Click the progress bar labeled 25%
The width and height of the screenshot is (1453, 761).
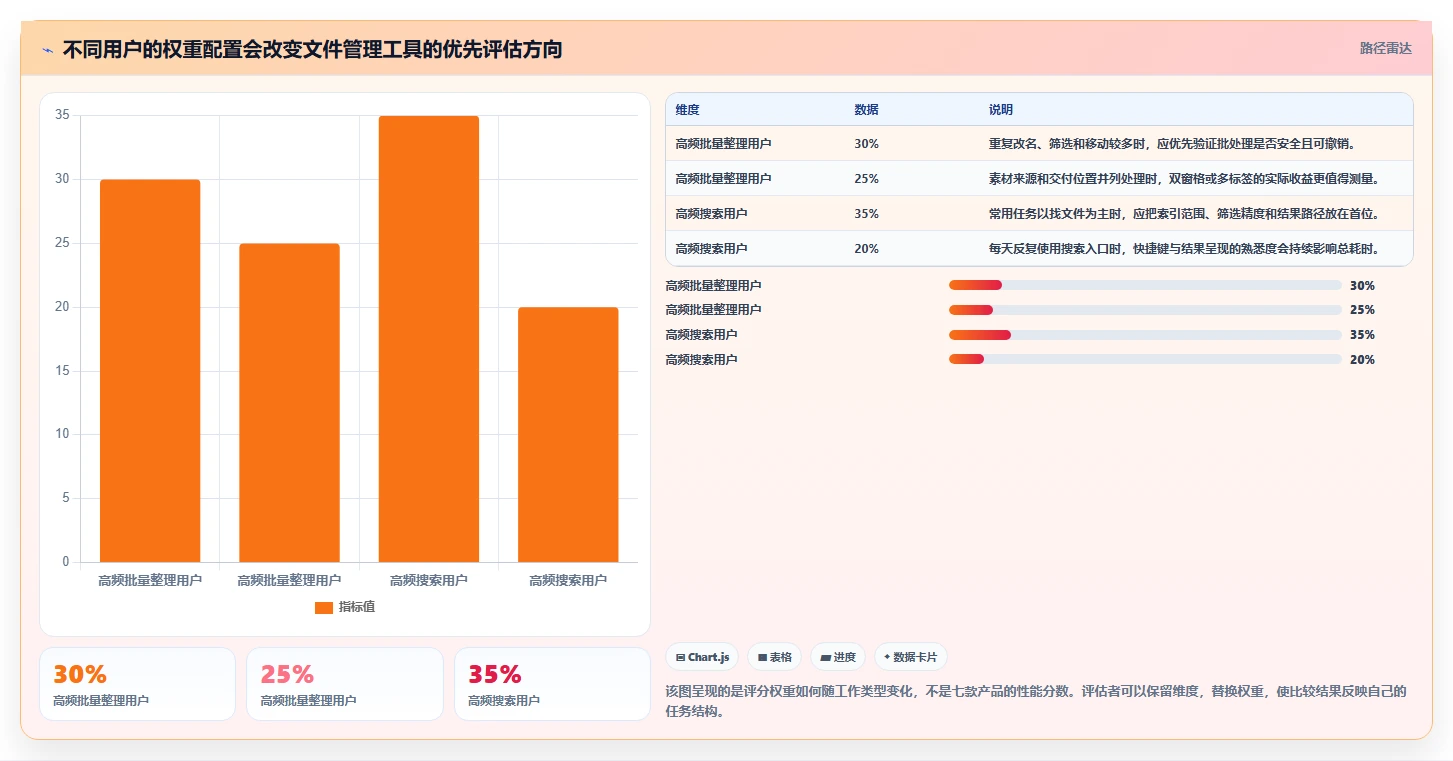click(1145, 310)
